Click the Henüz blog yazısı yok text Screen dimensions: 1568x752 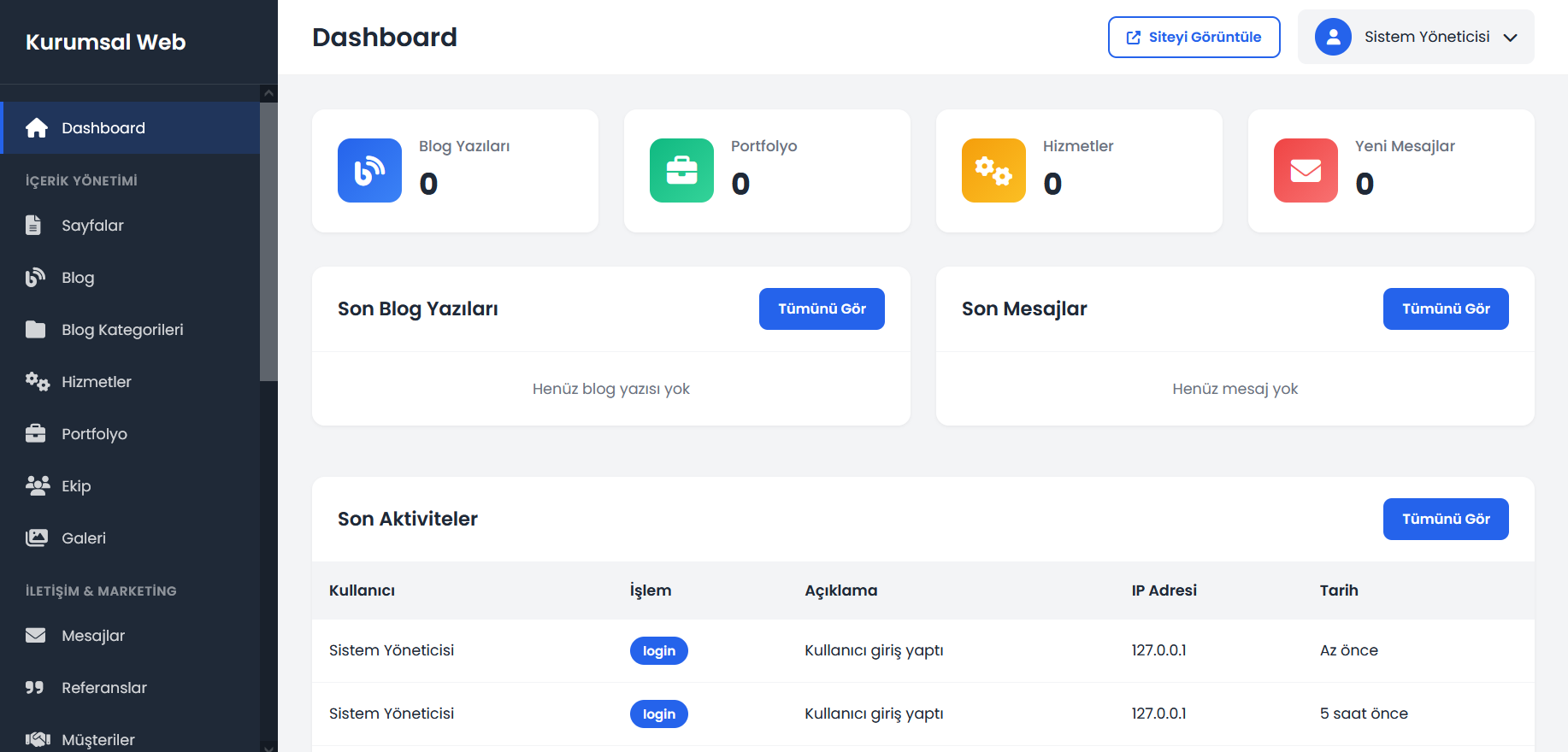[611, 389]
